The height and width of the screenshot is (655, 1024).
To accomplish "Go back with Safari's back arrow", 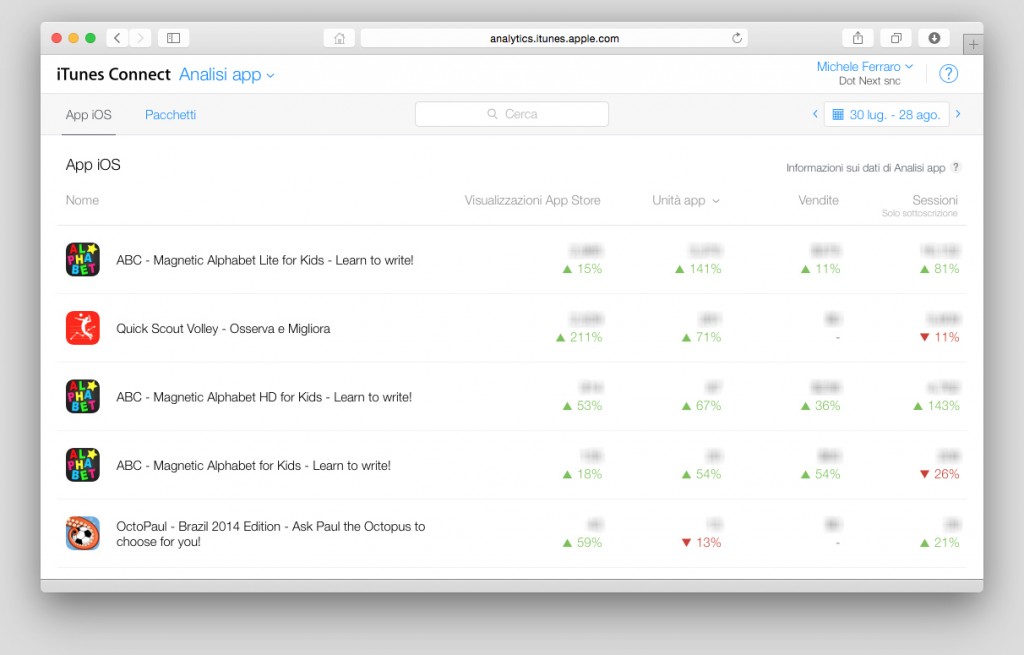I will pyautogui.click(x=118, y=38).
